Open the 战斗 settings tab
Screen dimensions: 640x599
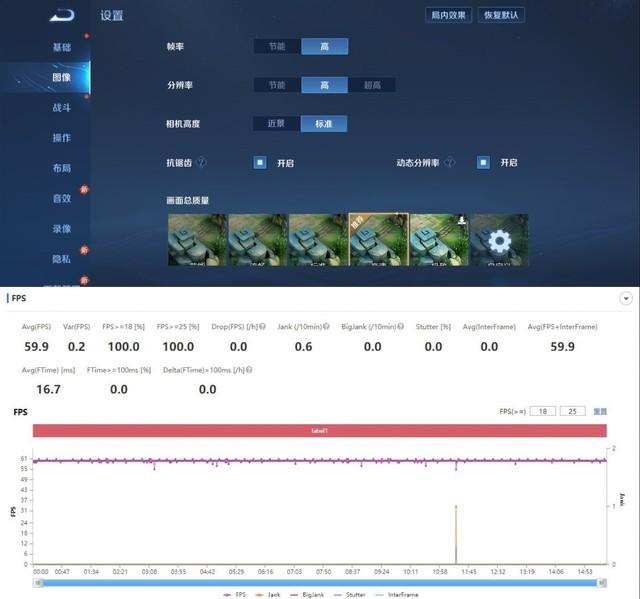pyautogui.click(x=62, y=107)
